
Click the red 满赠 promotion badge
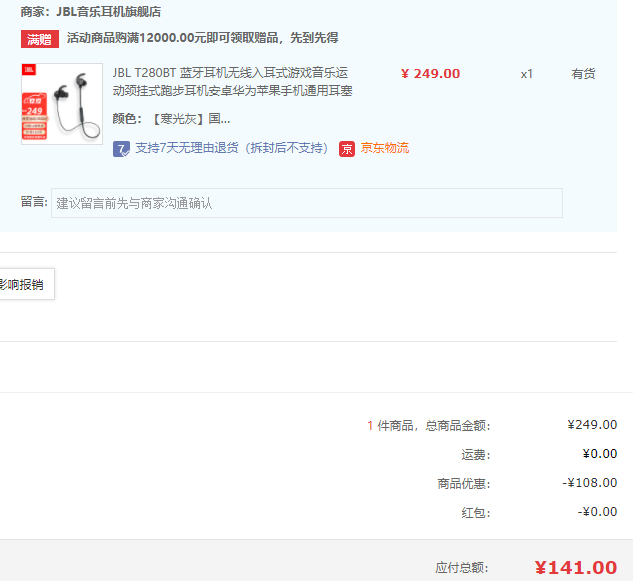coord(39,39)
